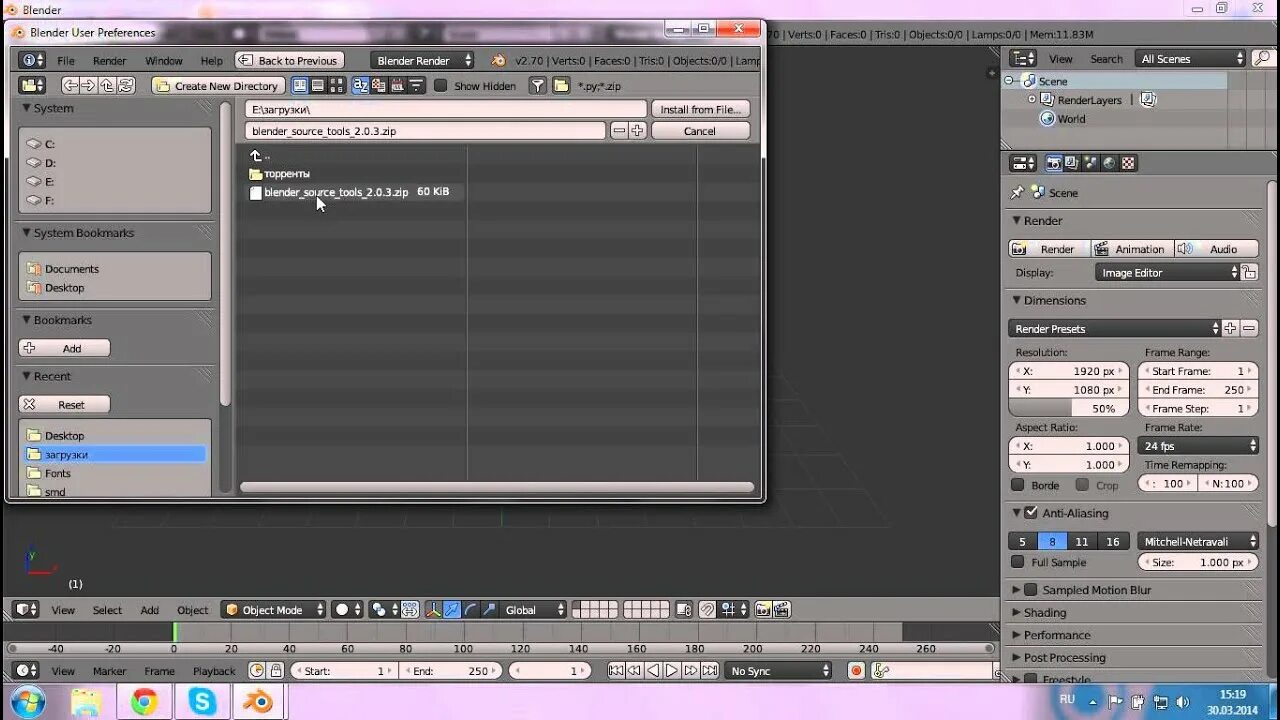The width and height of the screenshot is (1280, 720).
Task: Sort files by extension
Action: pos(379,86)
